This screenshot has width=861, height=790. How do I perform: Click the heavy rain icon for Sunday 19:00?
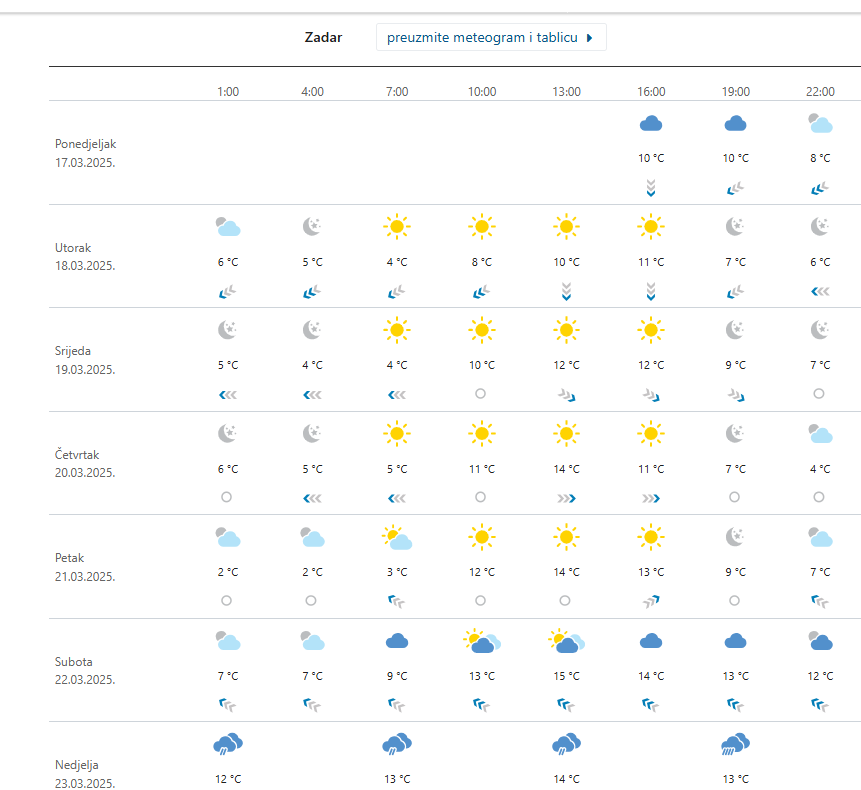(x=735, y=744)
